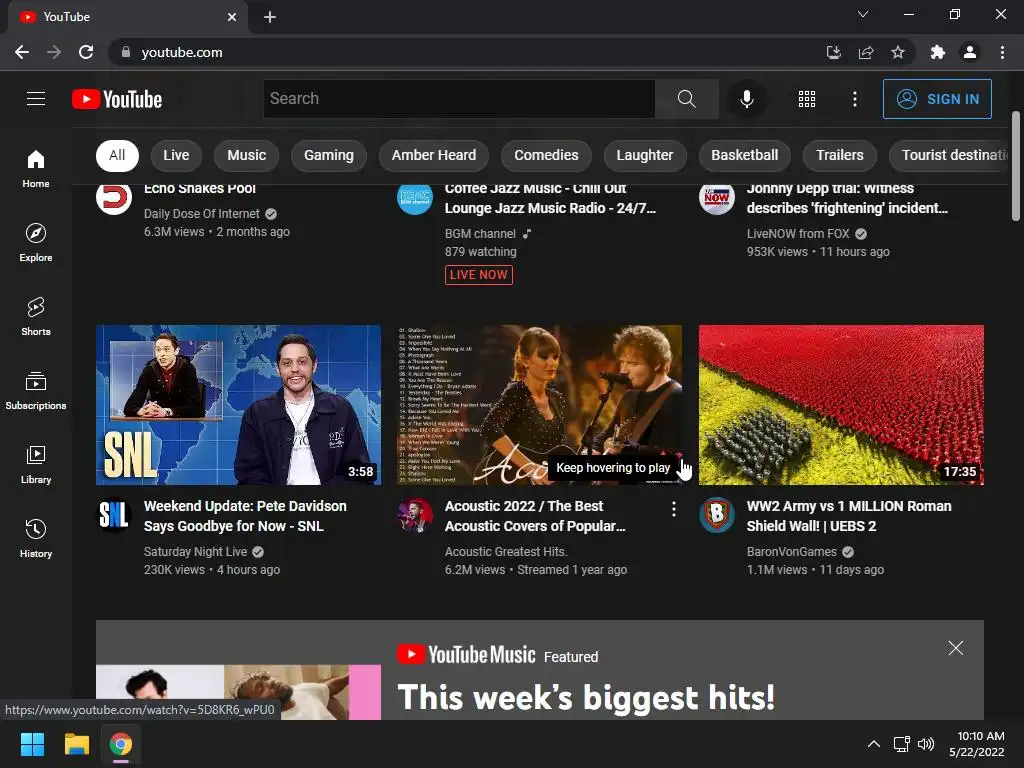This screenshot has width=1024, height=768.
Task: Open Daily Dose Of Internet channel avatar
Action: coord(114,198)
